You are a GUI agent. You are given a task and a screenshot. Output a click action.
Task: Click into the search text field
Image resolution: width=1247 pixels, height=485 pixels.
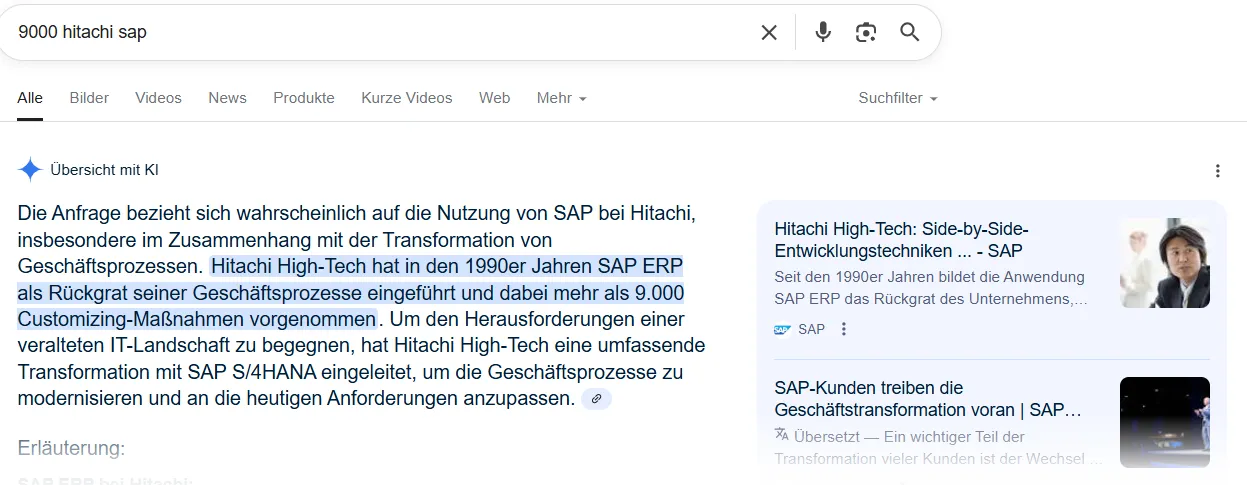[380, 32]
